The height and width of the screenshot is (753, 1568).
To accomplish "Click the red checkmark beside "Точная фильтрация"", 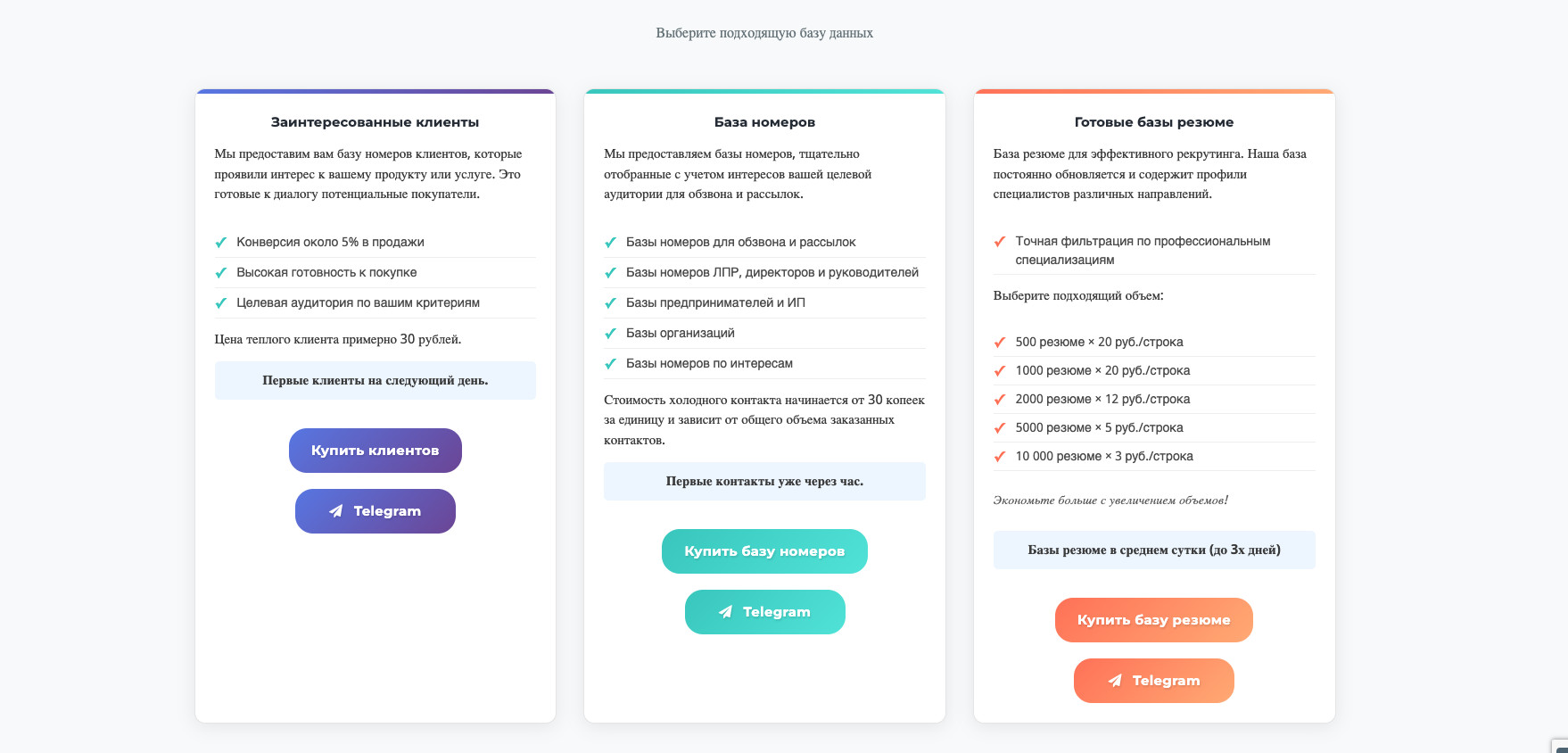I will pos(1000,242).
